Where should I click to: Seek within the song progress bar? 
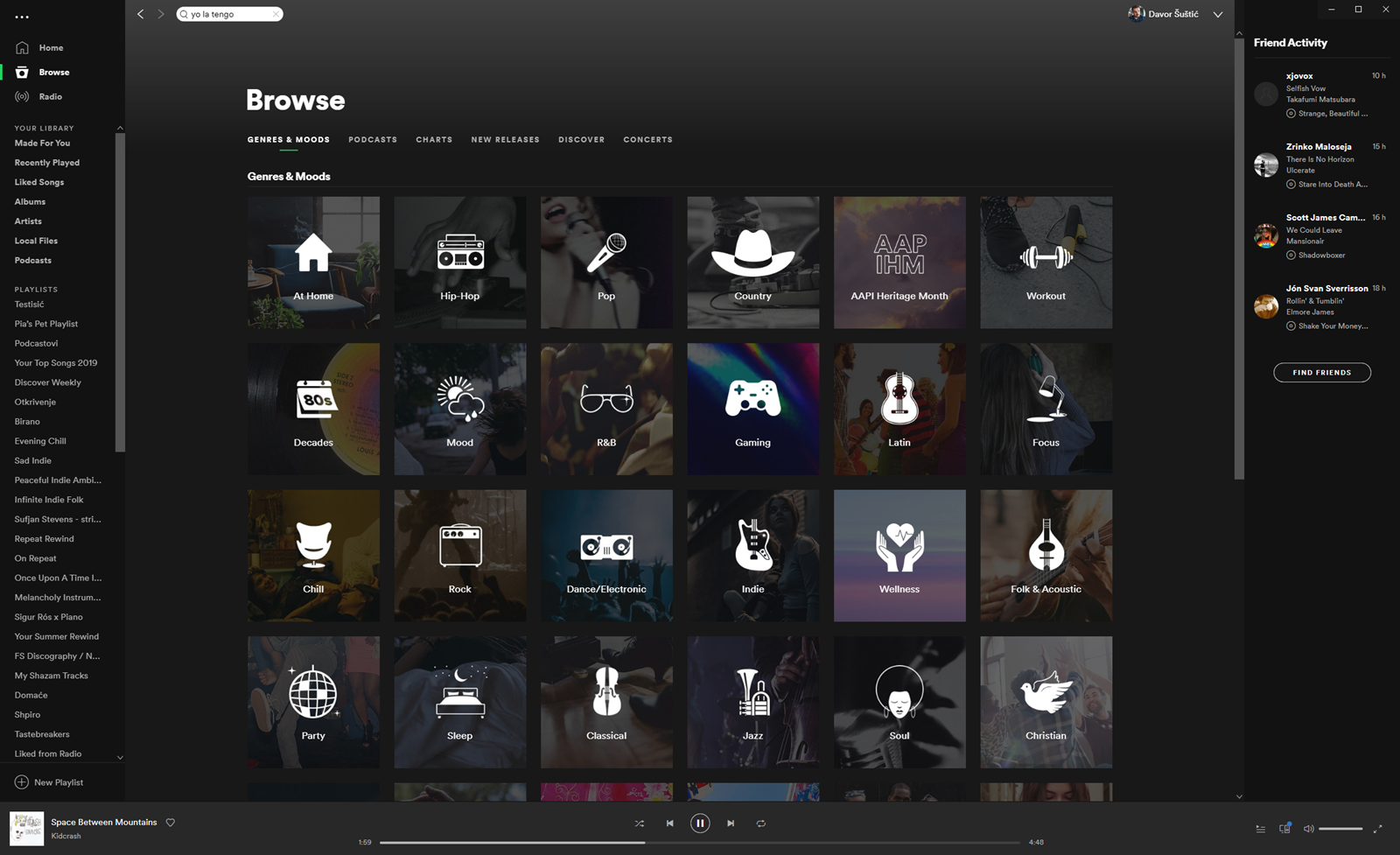pyautogui.click(x=700, y=843)
